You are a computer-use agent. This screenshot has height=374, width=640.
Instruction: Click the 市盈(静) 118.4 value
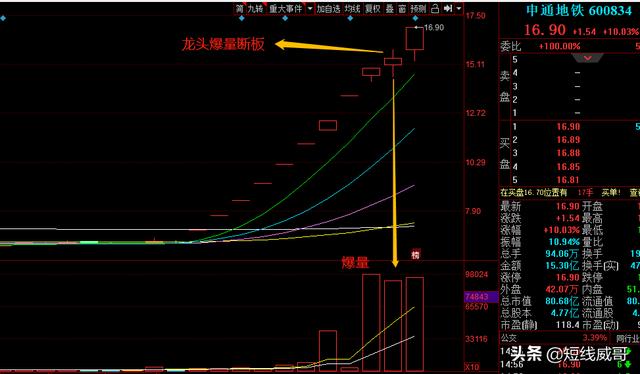coord(568,325)
